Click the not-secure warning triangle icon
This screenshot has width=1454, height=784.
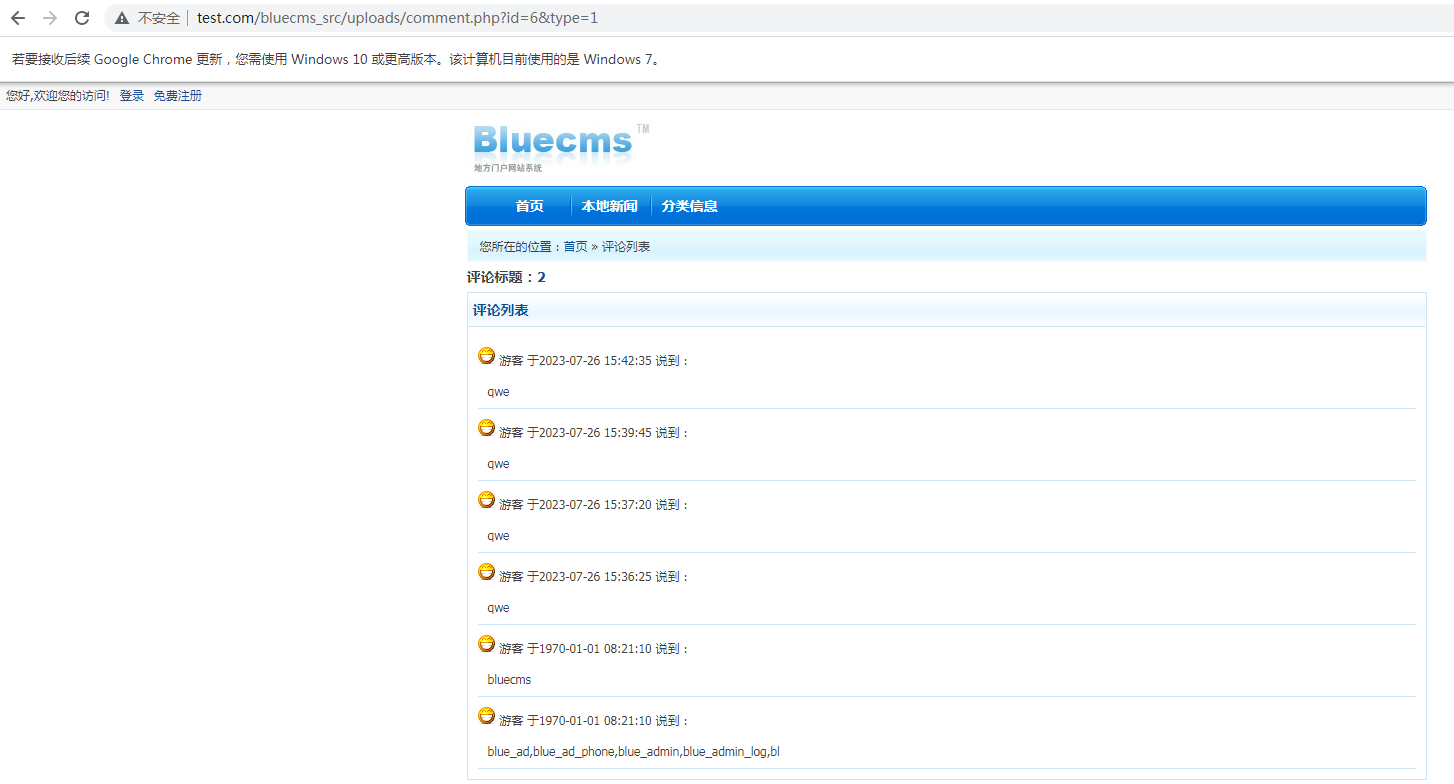coord(122,18)
